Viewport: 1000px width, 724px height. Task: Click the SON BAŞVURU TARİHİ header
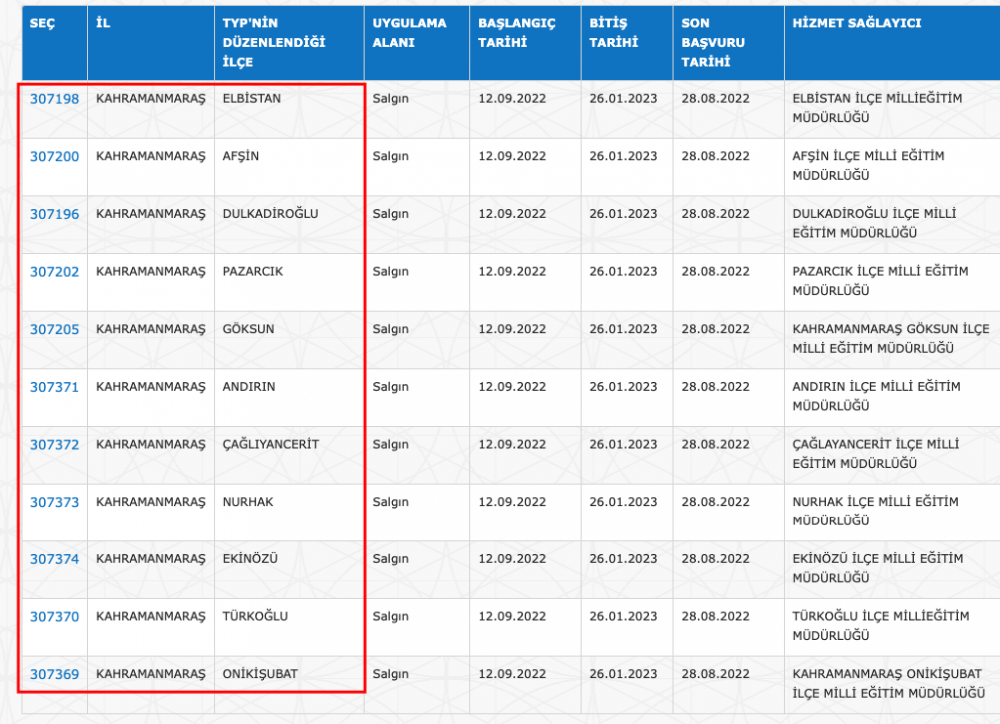point(714,42)
